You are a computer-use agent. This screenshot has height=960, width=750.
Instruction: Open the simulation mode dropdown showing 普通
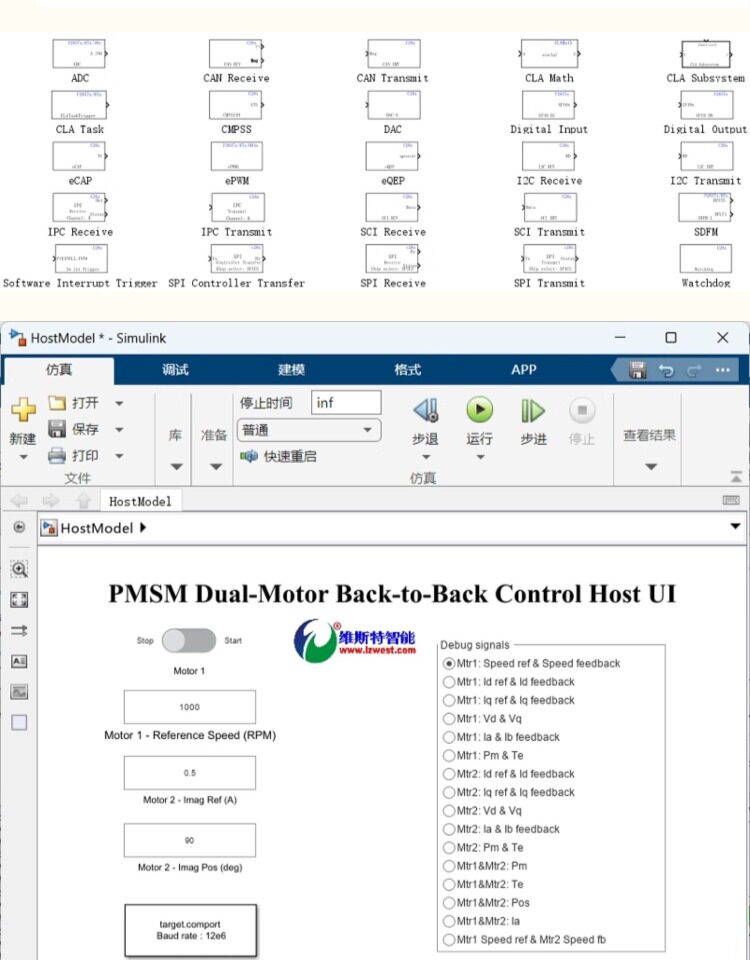click(x=309, y=430)
